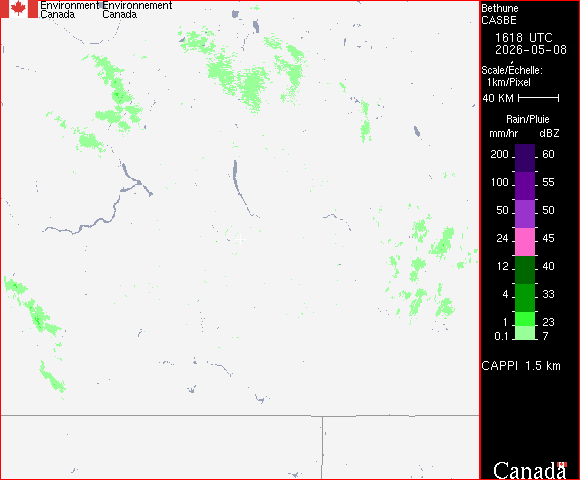Select the 7 dBZ light green swatch

[x=525, y=333]
